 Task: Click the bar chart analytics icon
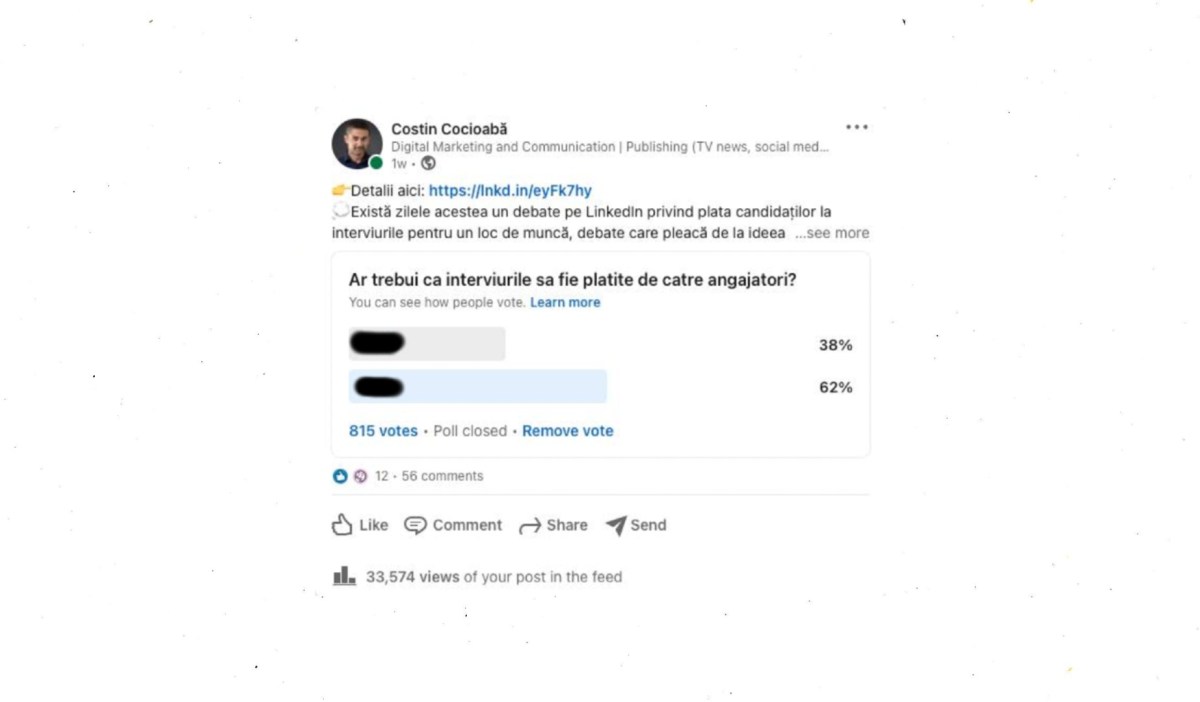[x=344, y=576]
